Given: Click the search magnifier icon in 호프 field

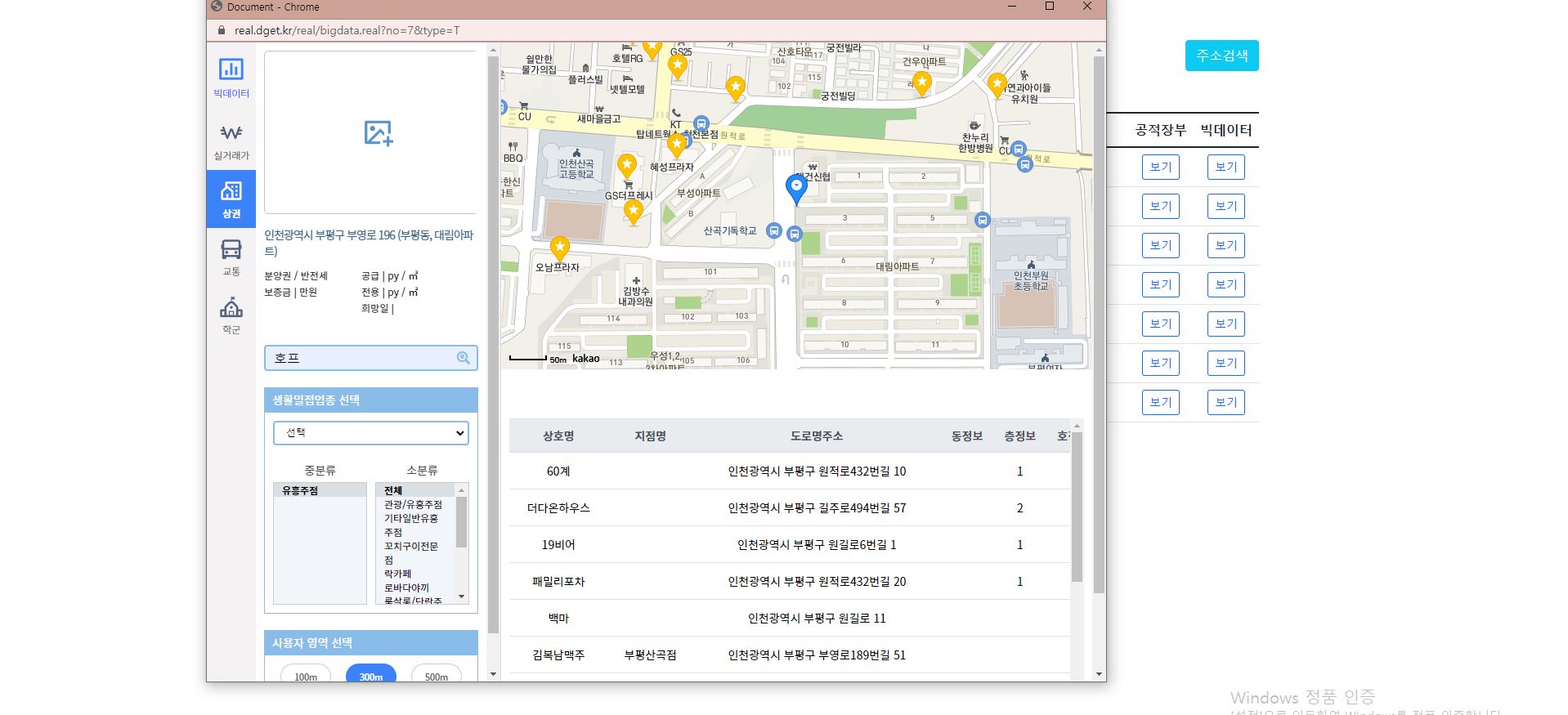Looking at the screenshot, I should click(464, 358).
